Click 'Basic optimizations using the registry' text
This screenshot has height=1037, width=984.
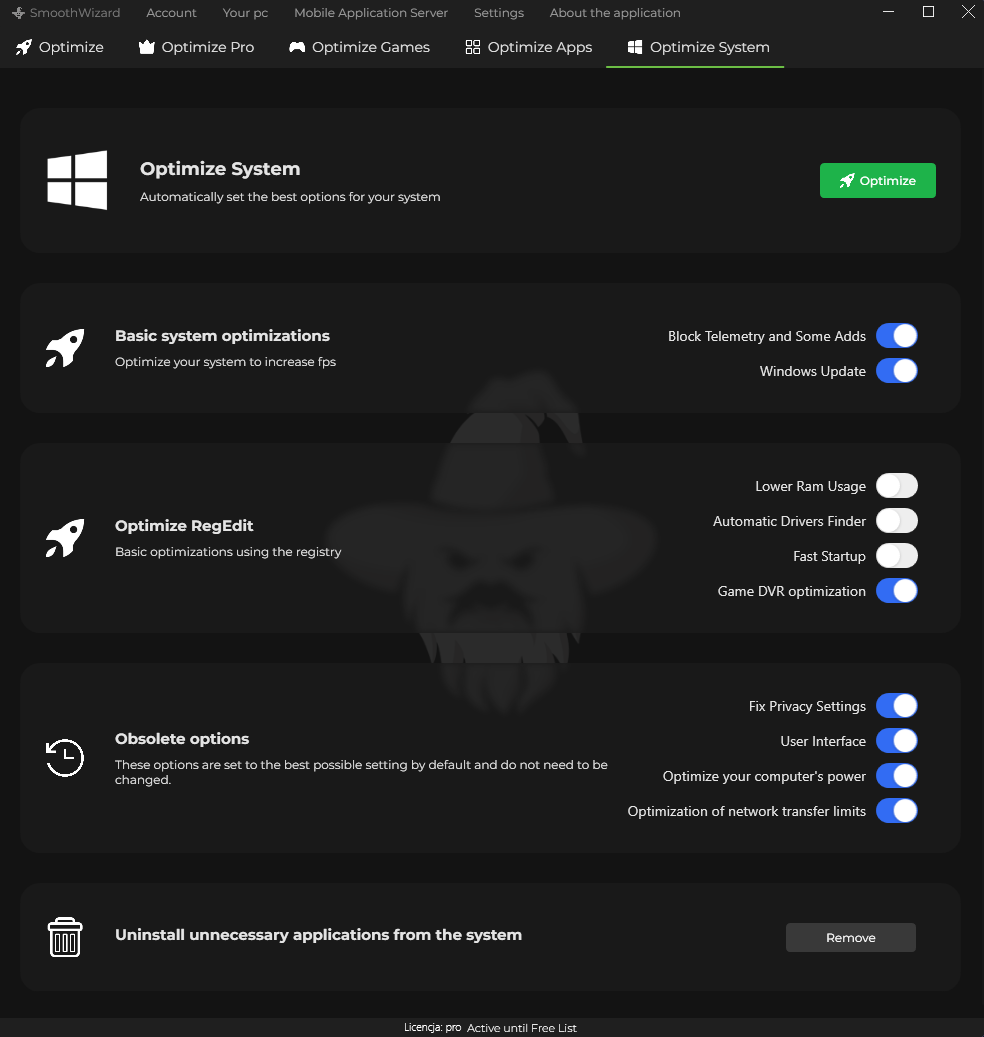point(228,552)
